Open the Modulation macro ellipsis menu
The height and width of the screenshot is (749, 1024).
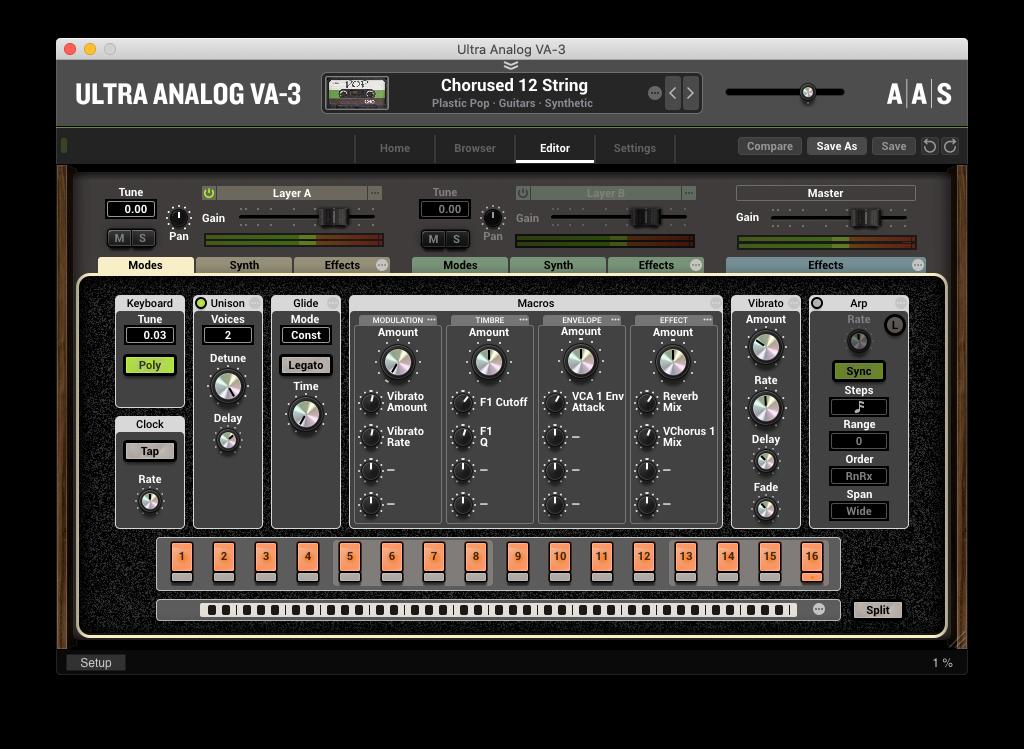pyautogui.click(x=432, y=320)
